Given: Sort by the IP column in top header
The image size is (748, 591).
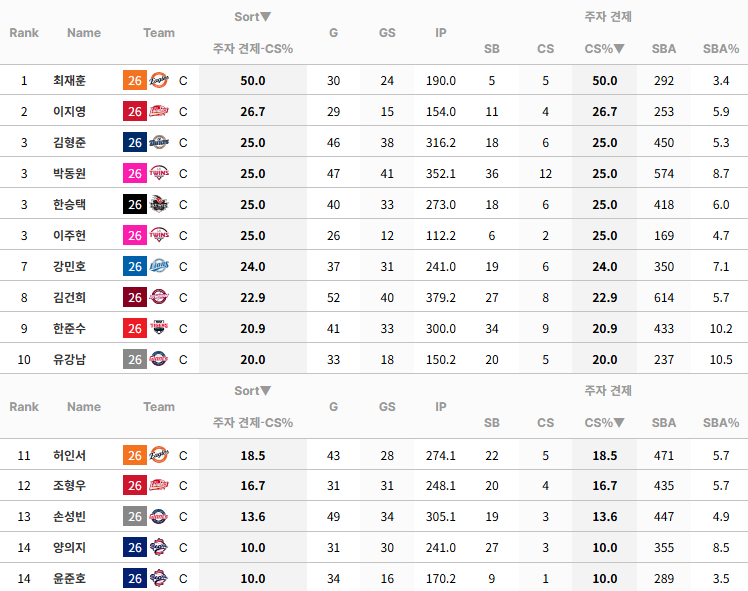Looking at the screenshot, I should (x=440, y=32).
